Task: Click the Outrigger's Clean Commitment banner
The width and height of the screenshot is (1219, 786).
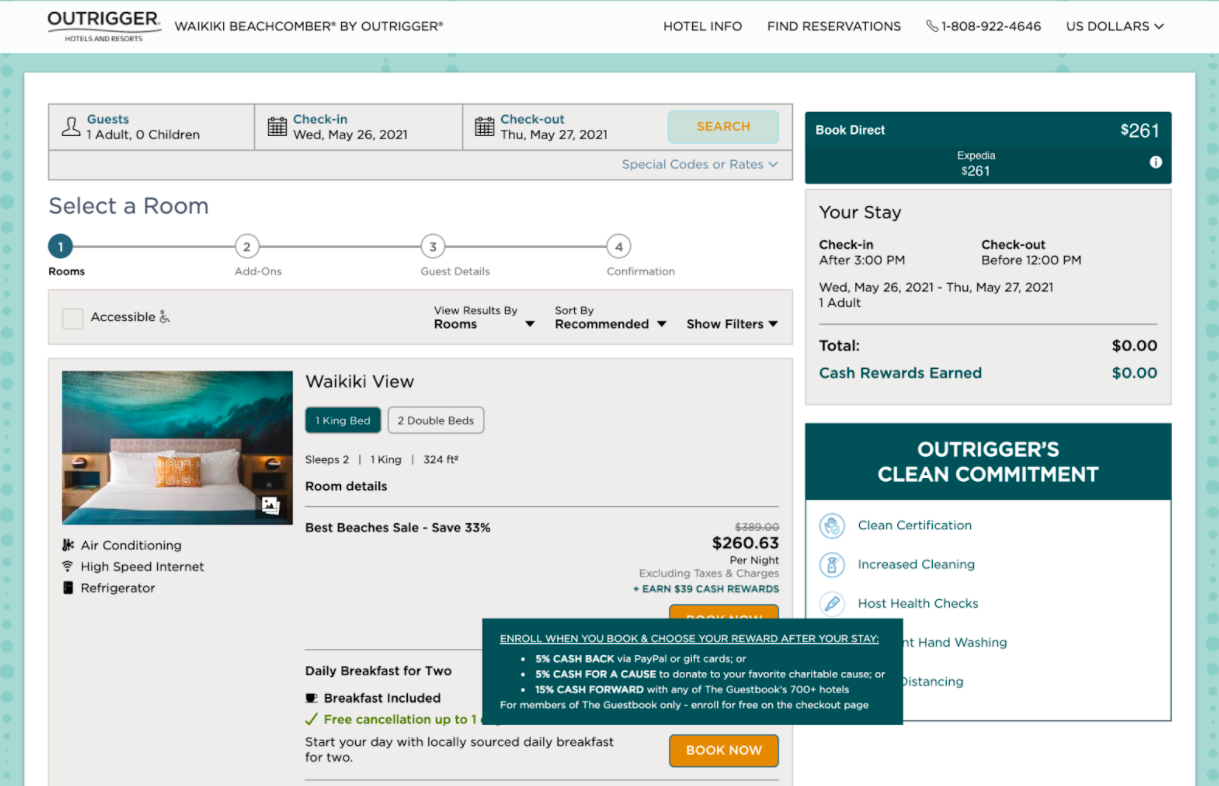Action: coord(988,462)
